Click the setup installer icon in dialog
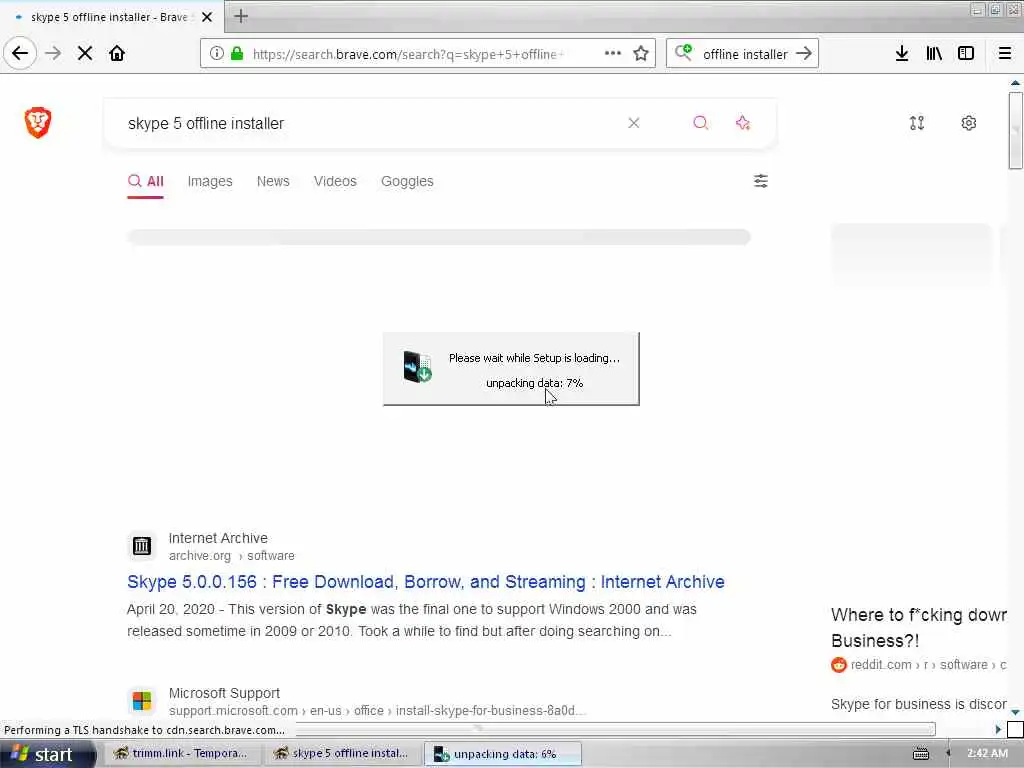This screenshot has height=768, width=1024. click(x=417, y=367)
